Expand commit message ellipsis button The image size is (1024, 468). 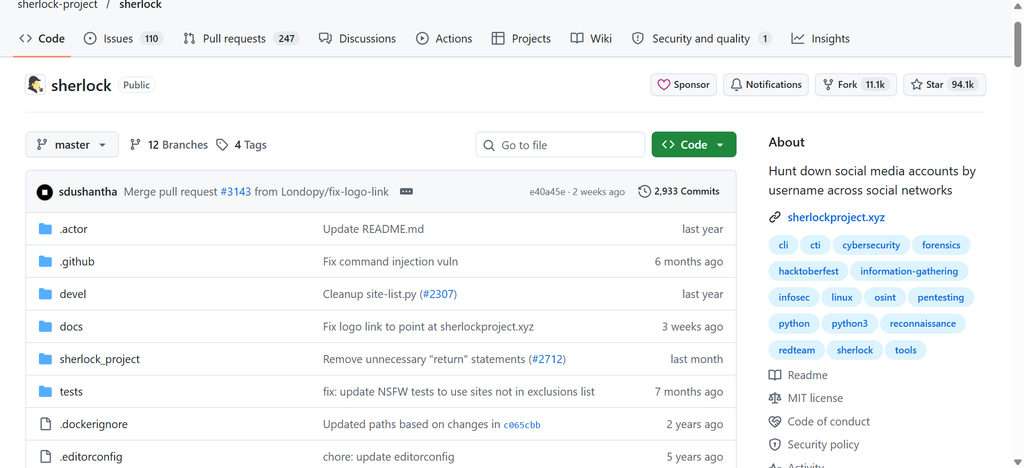406,192
